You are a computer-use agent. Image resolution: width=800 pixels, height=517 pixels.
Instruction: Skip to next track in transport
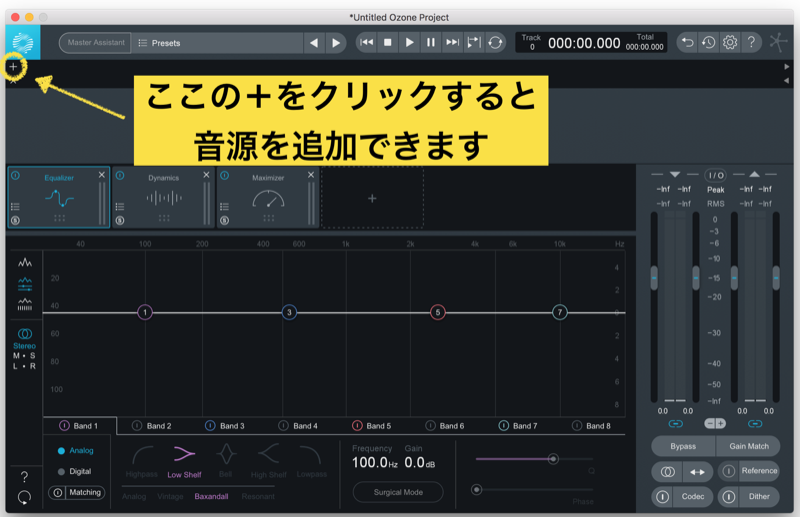click(x=452, y=42)
